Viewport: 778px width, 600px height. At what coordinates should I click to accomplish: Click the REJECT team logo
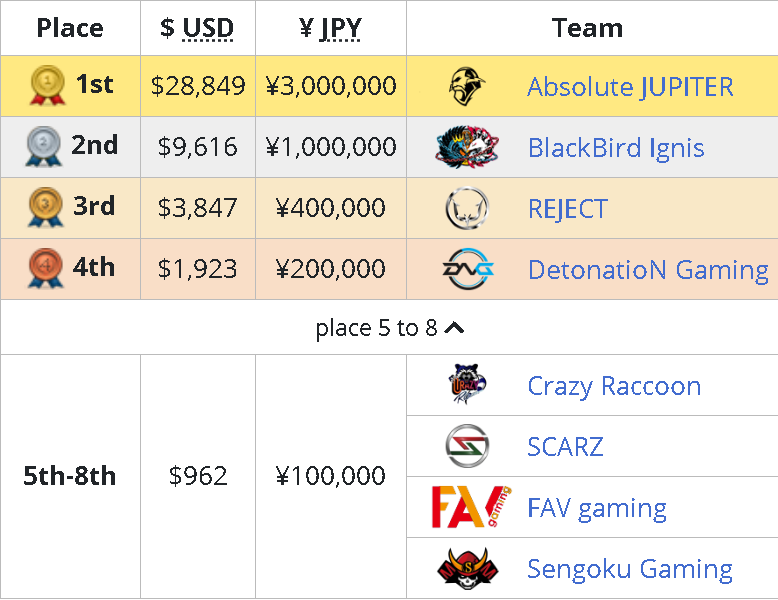(x=466, y=208)
